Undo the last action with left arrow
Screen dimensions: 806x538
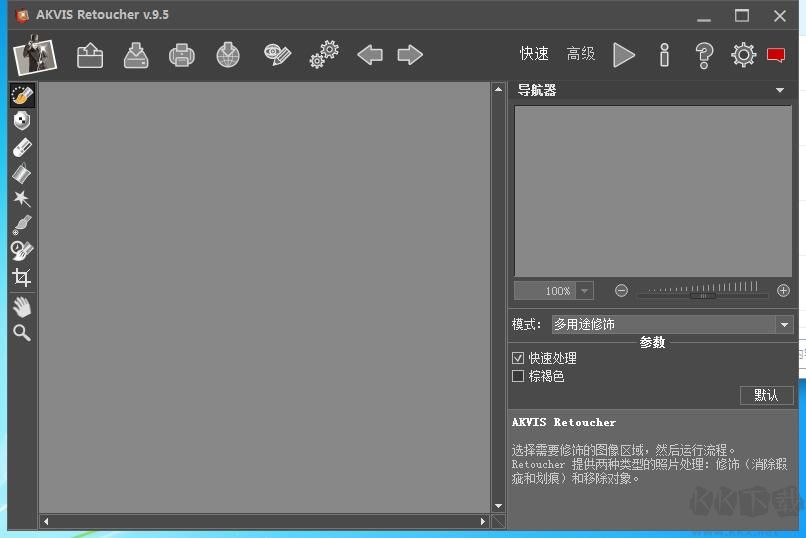[x=370, y=55]
